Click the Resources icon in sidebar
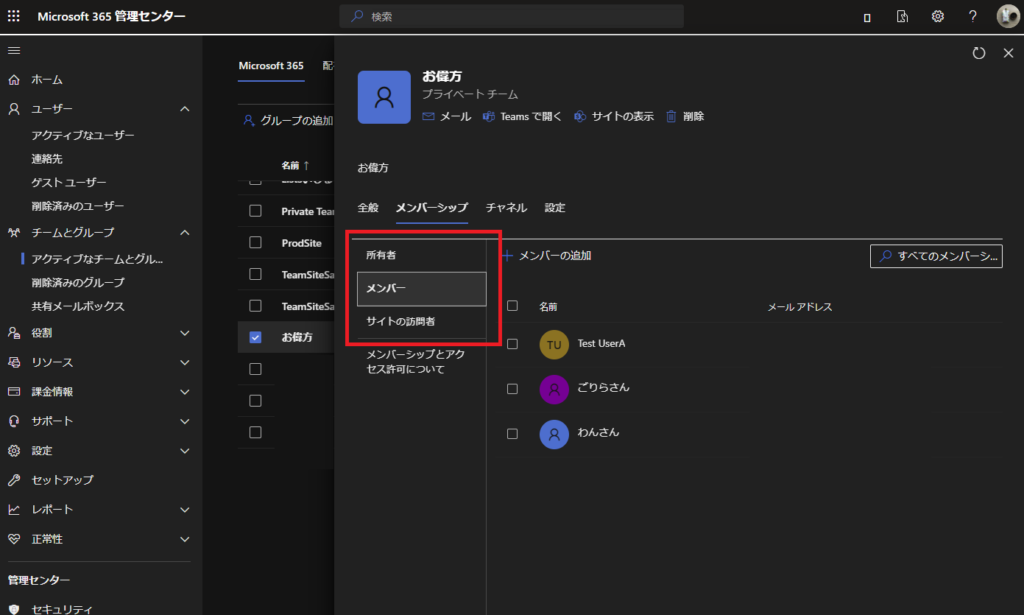Screen dimensions: 1024x615 point(14,362)
